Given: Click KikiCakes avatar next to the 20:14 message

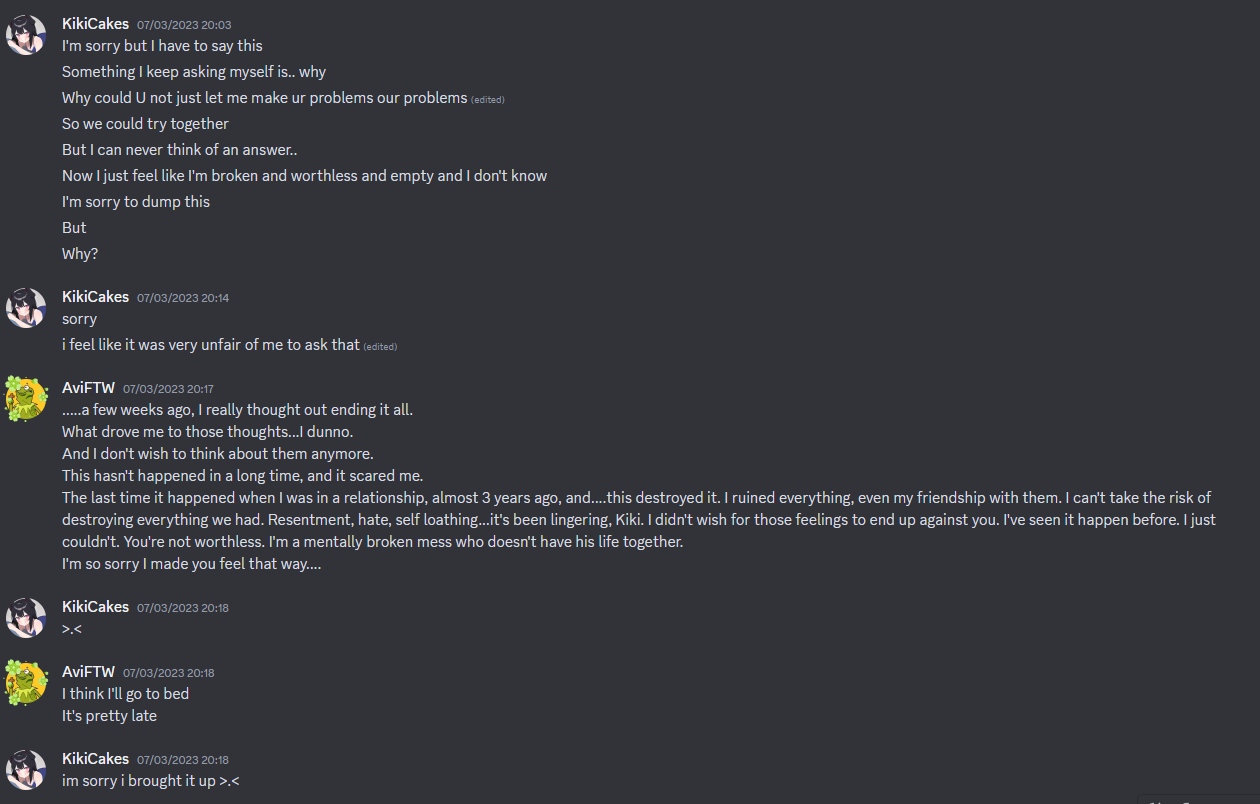Looking at the screenshot, I should (26, 308).
